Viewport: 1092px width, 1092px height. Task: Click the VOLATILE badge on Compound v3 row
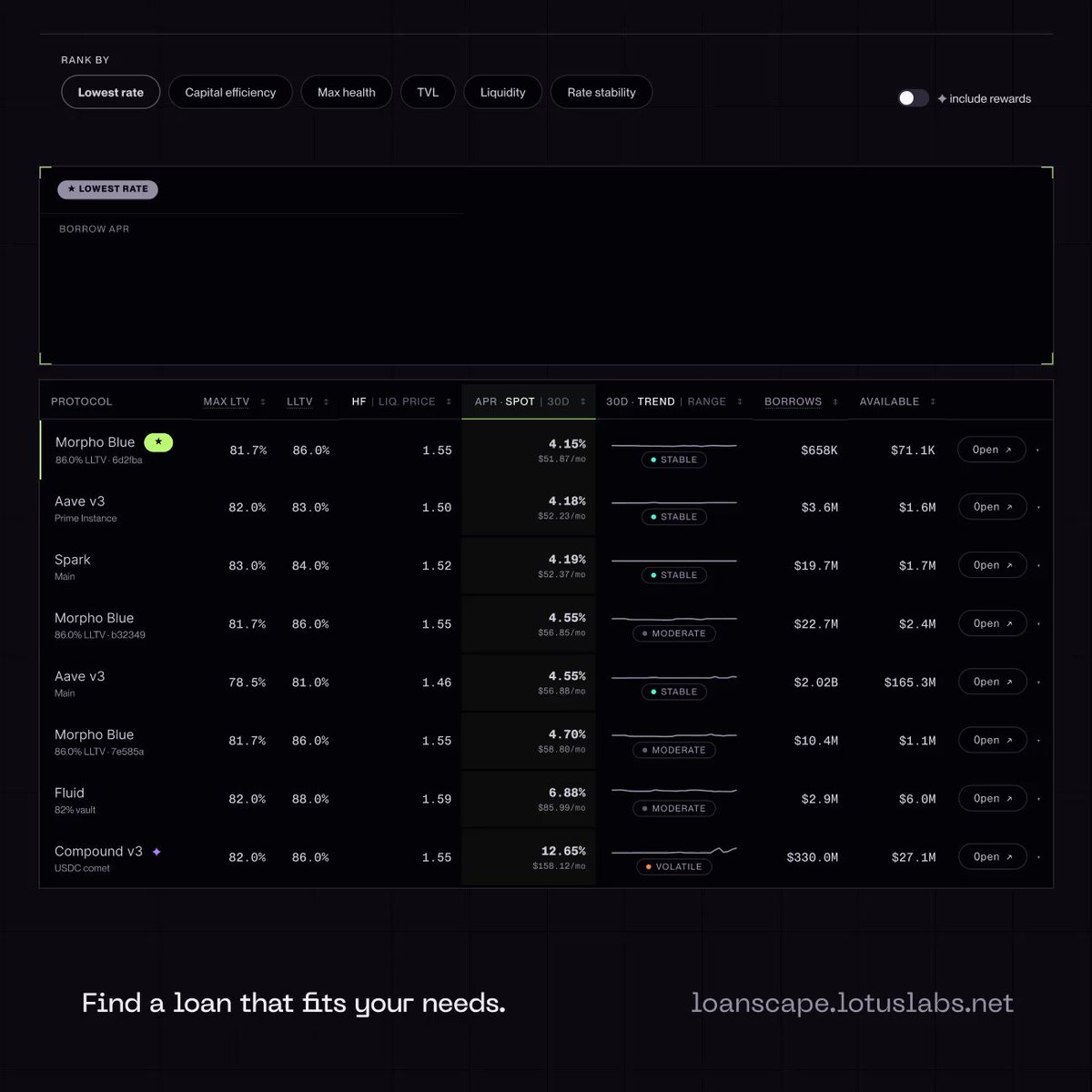point(674,866)
